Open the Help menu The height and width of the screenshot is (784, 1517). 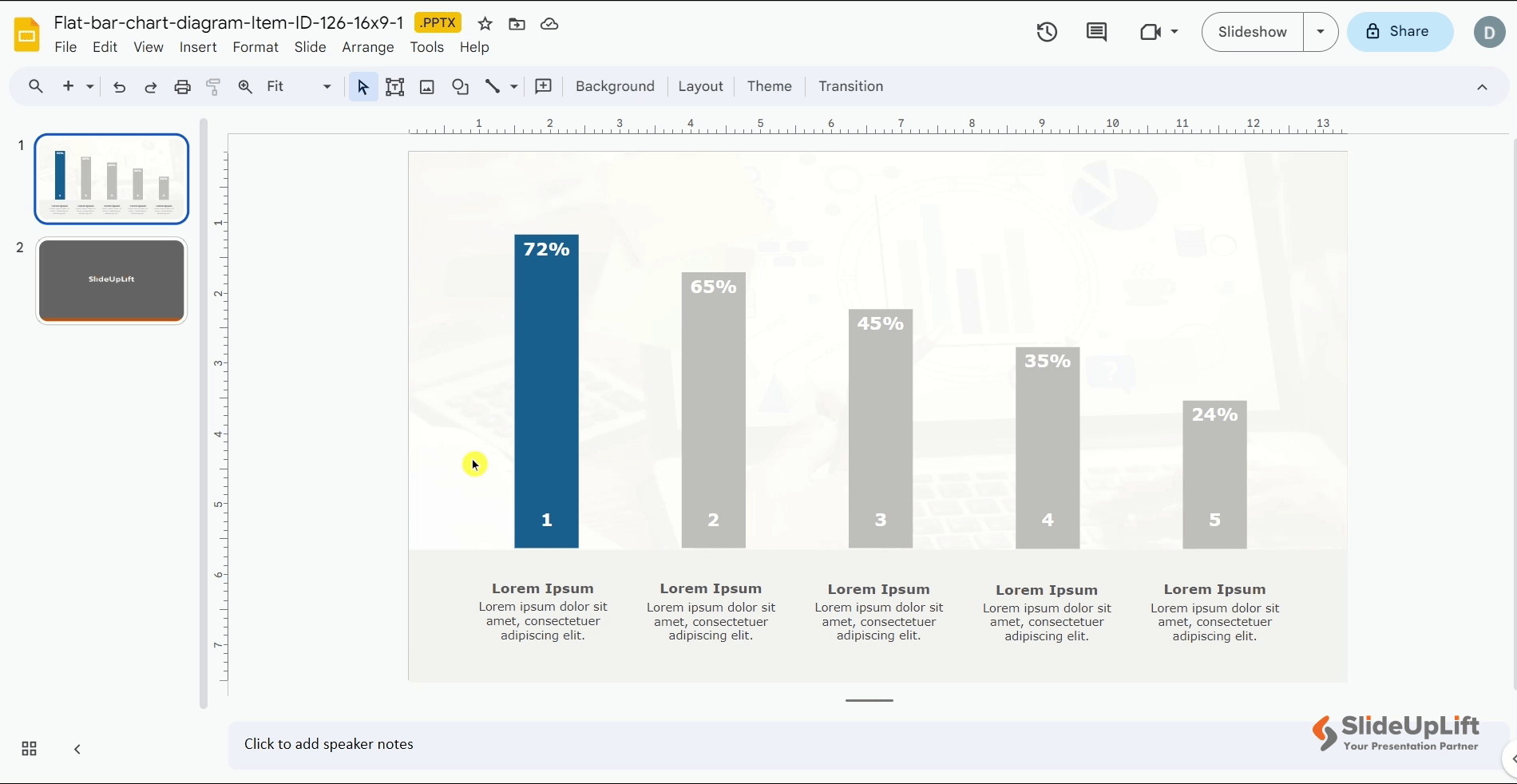pos(474,47)
